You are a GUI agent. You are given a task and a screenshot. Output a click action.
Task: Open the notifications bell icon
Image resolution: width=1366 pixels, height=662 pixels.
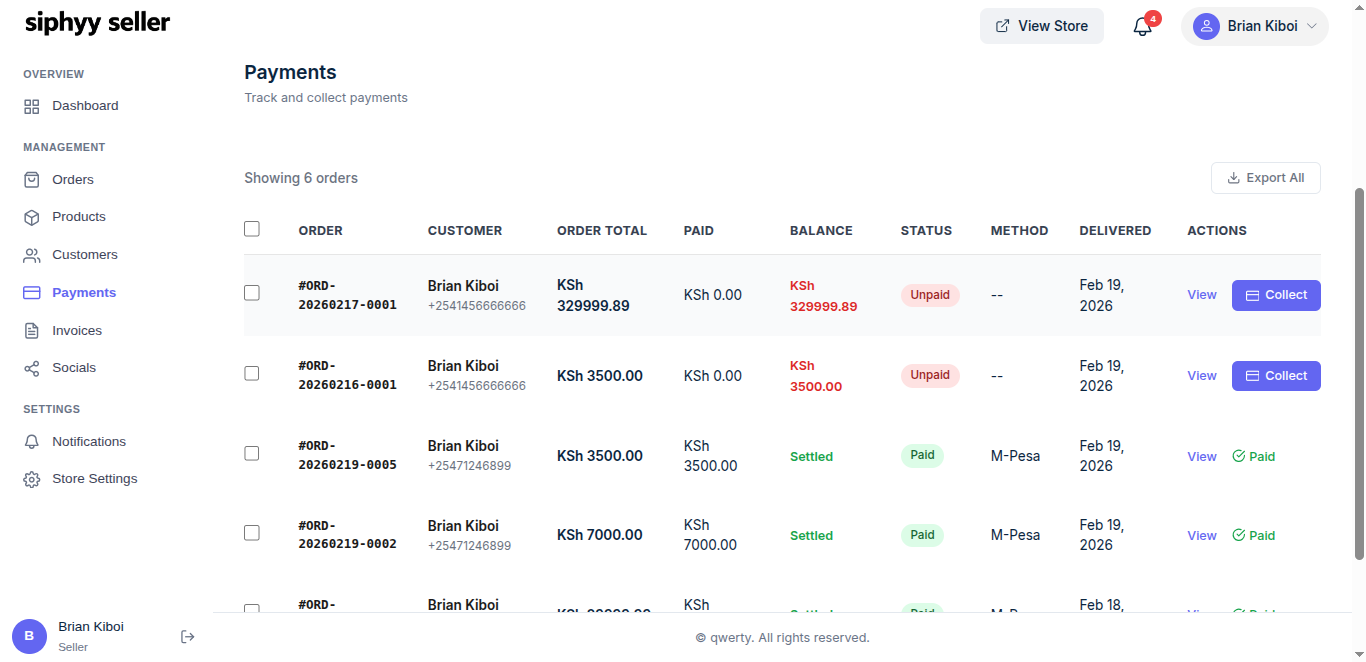tap(1142, 27)
